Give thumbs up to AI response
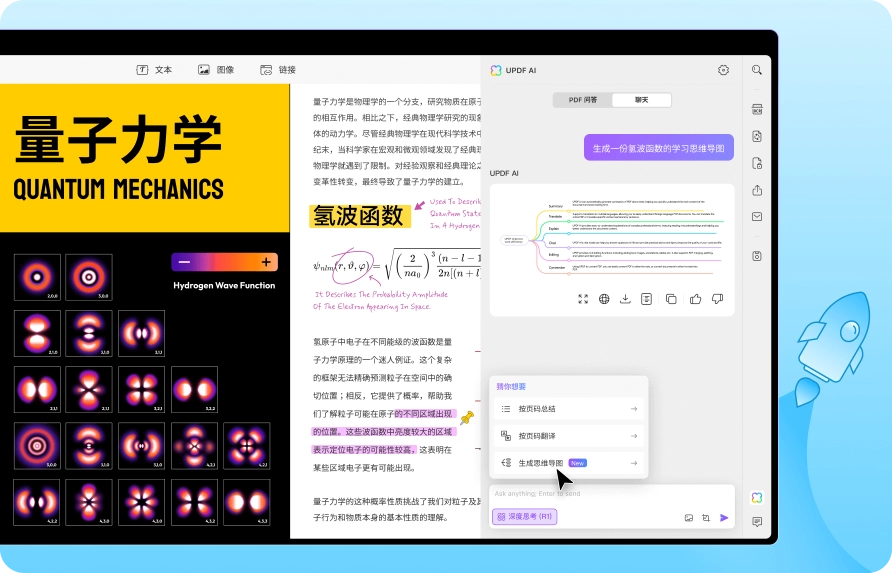 point(695,299)
